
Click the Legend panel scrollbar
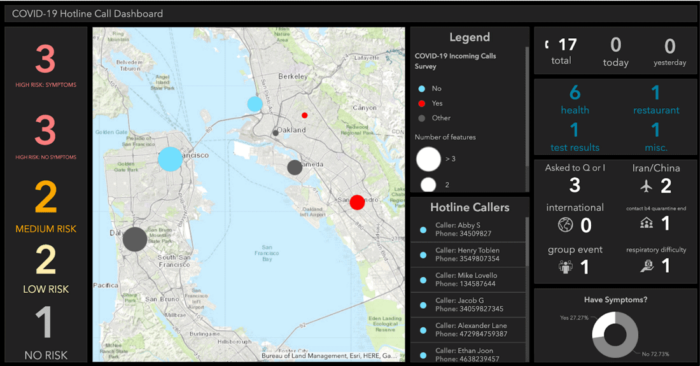click(527, 107)
